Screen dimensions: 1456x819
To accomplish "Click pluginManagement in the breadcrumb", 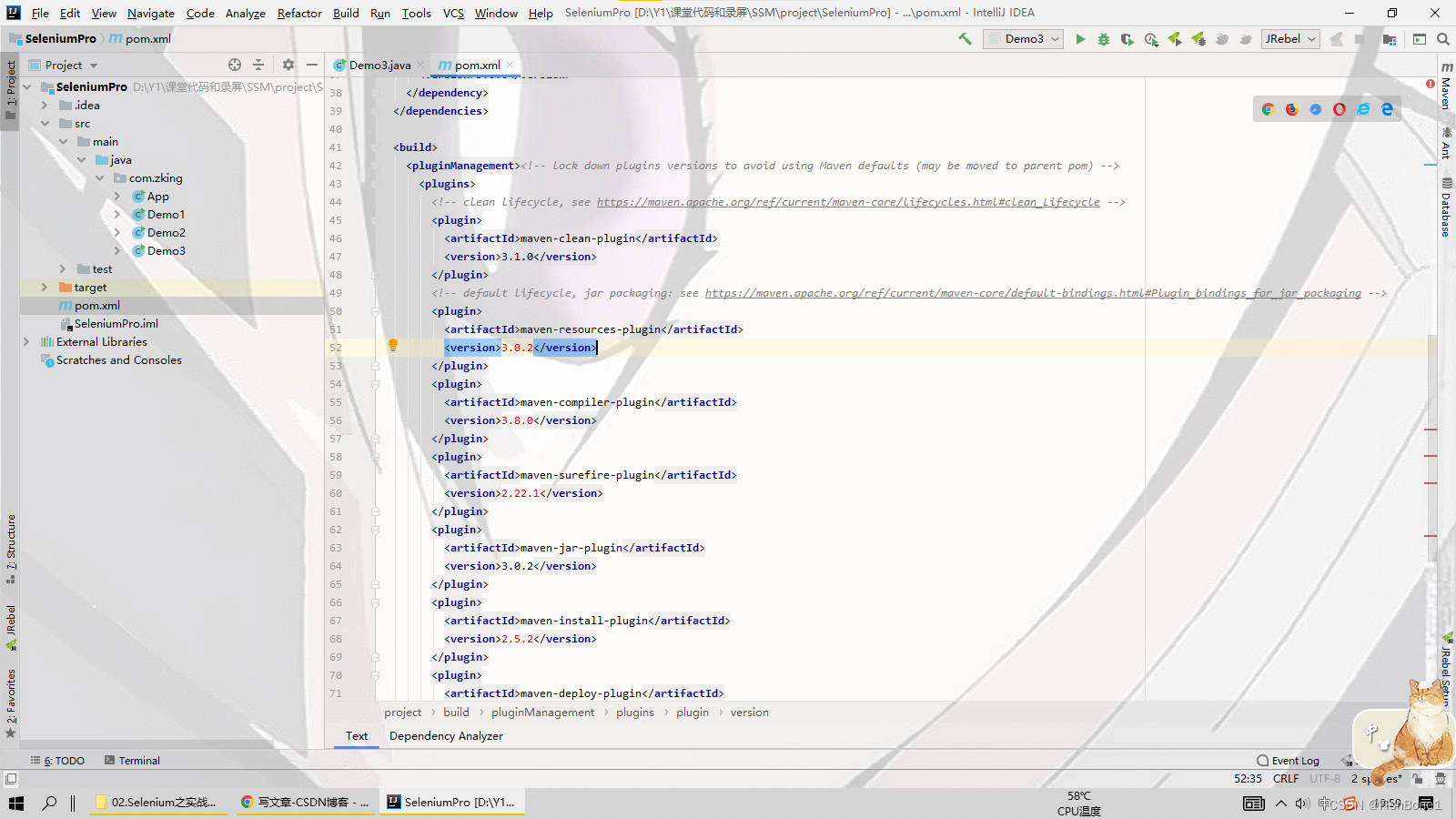I will click(x=542, y=713).
